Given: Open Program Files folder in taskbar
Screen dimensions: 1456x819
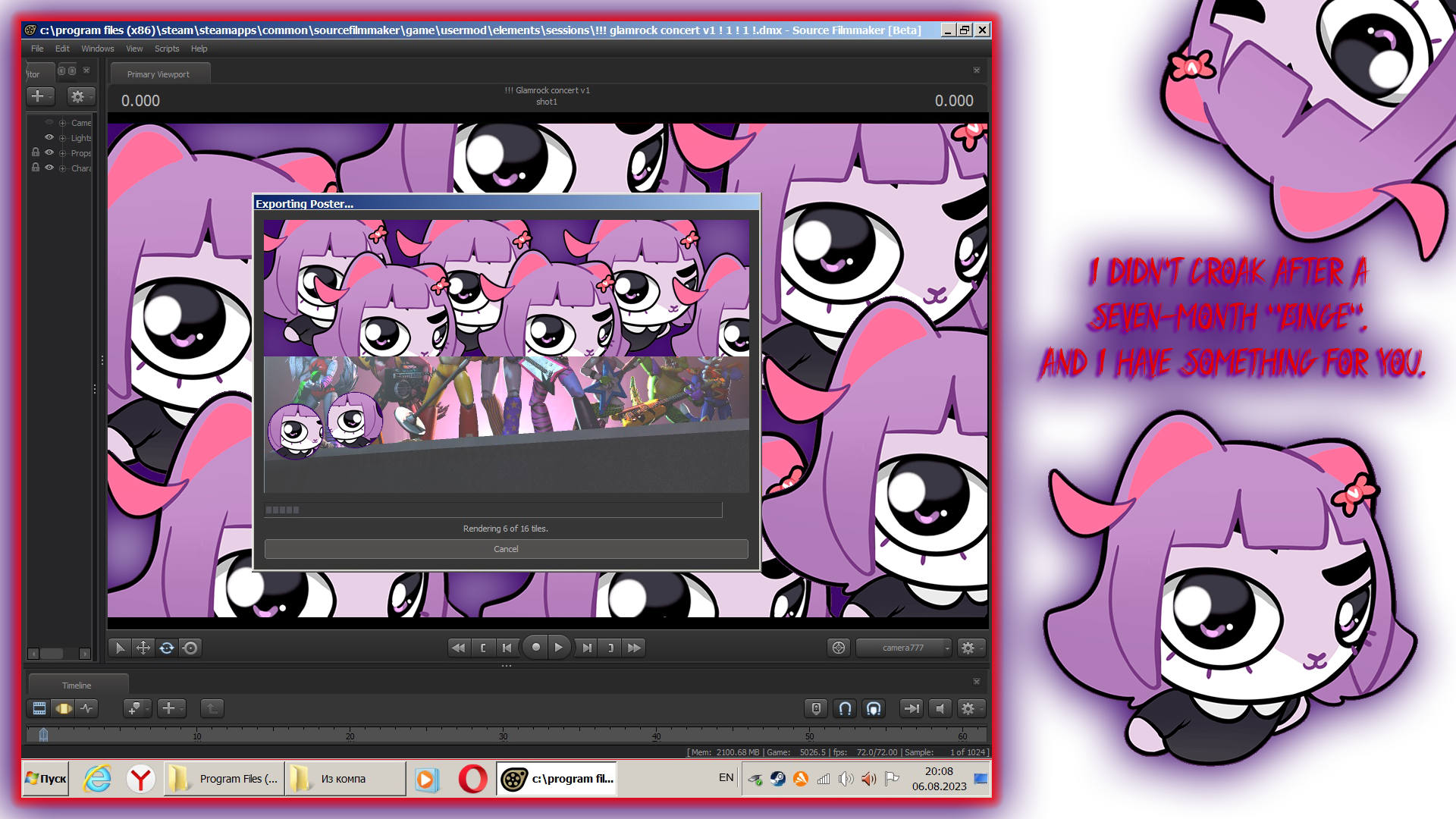Looking at the screenshot, I should (224, 779).
